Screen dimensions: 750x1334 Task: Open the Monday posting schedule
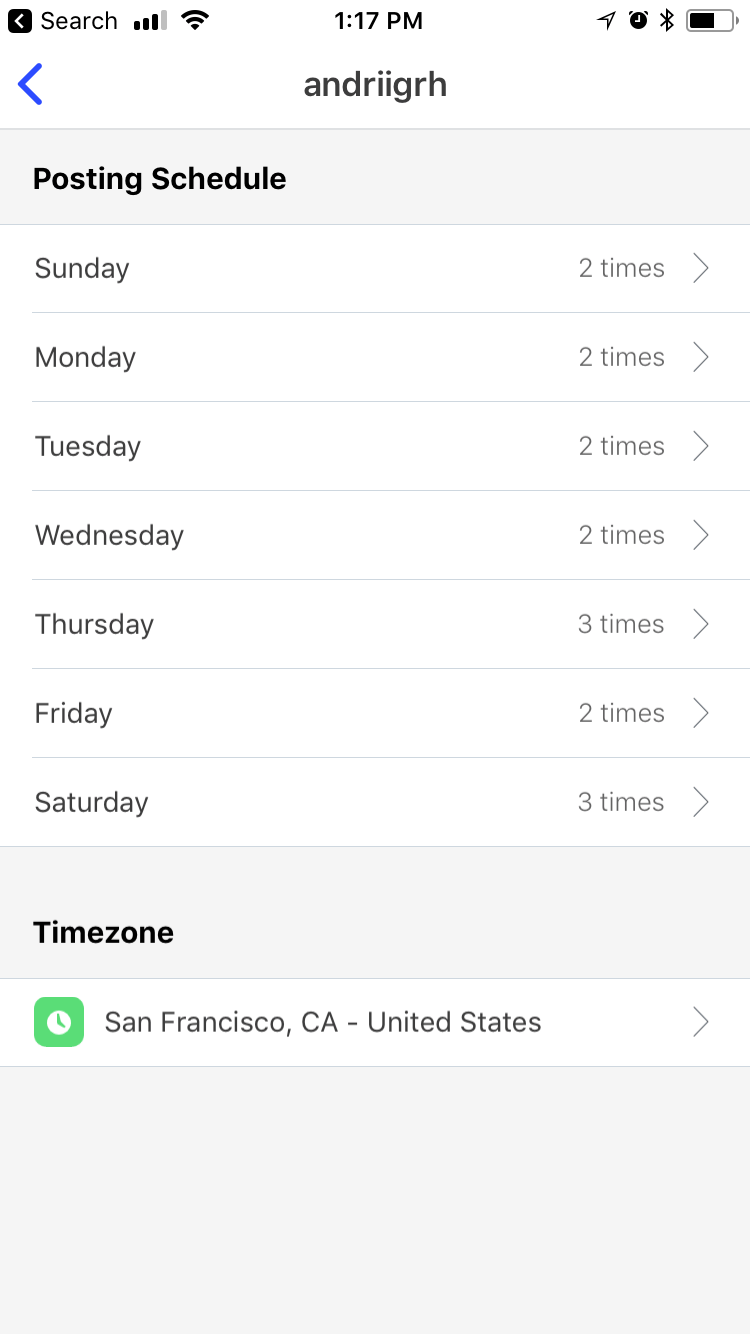click(x=375, y=357)
